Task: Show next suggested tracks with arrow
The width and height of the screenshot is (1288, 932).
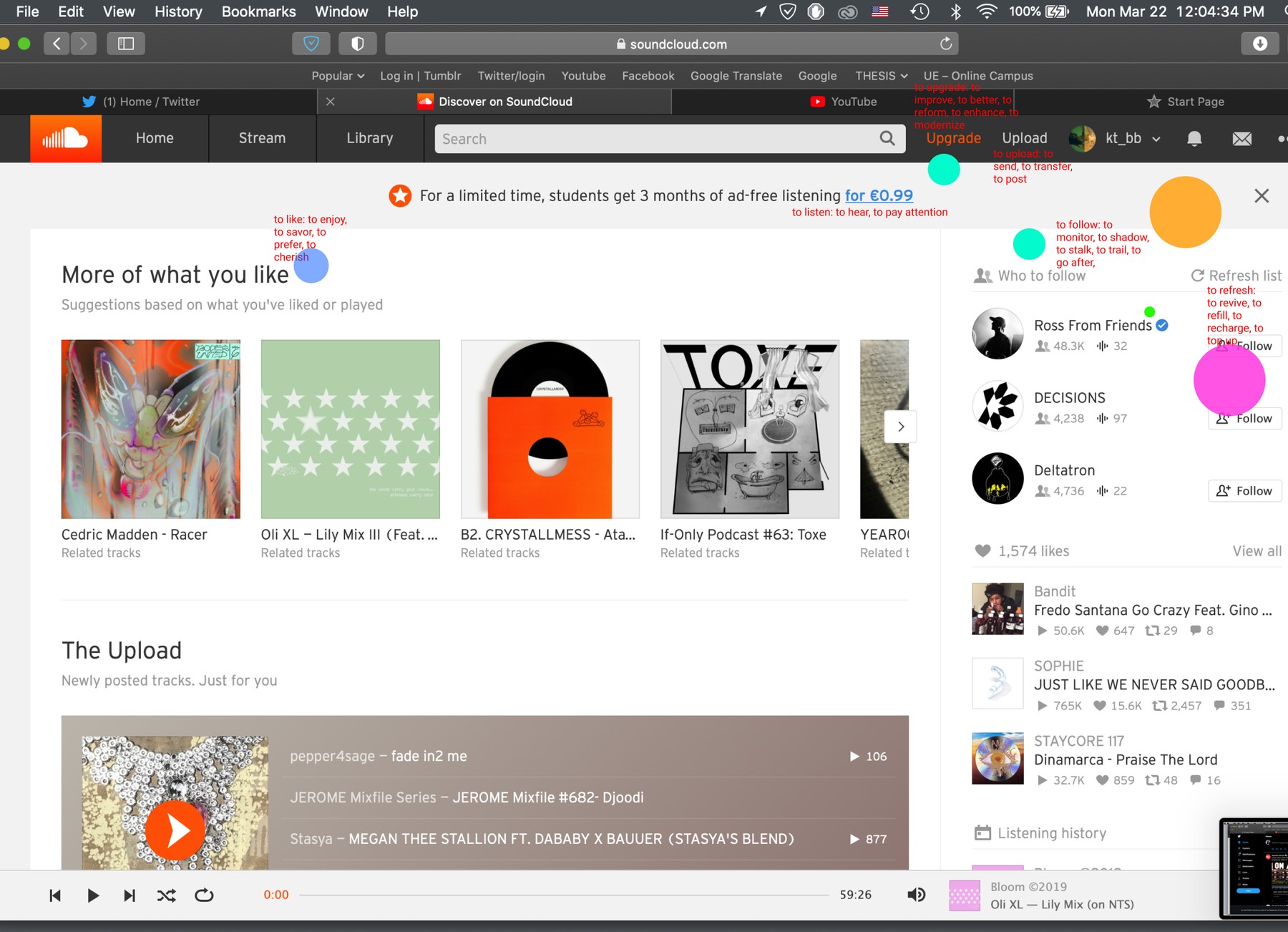Action: tap(901, 427)
